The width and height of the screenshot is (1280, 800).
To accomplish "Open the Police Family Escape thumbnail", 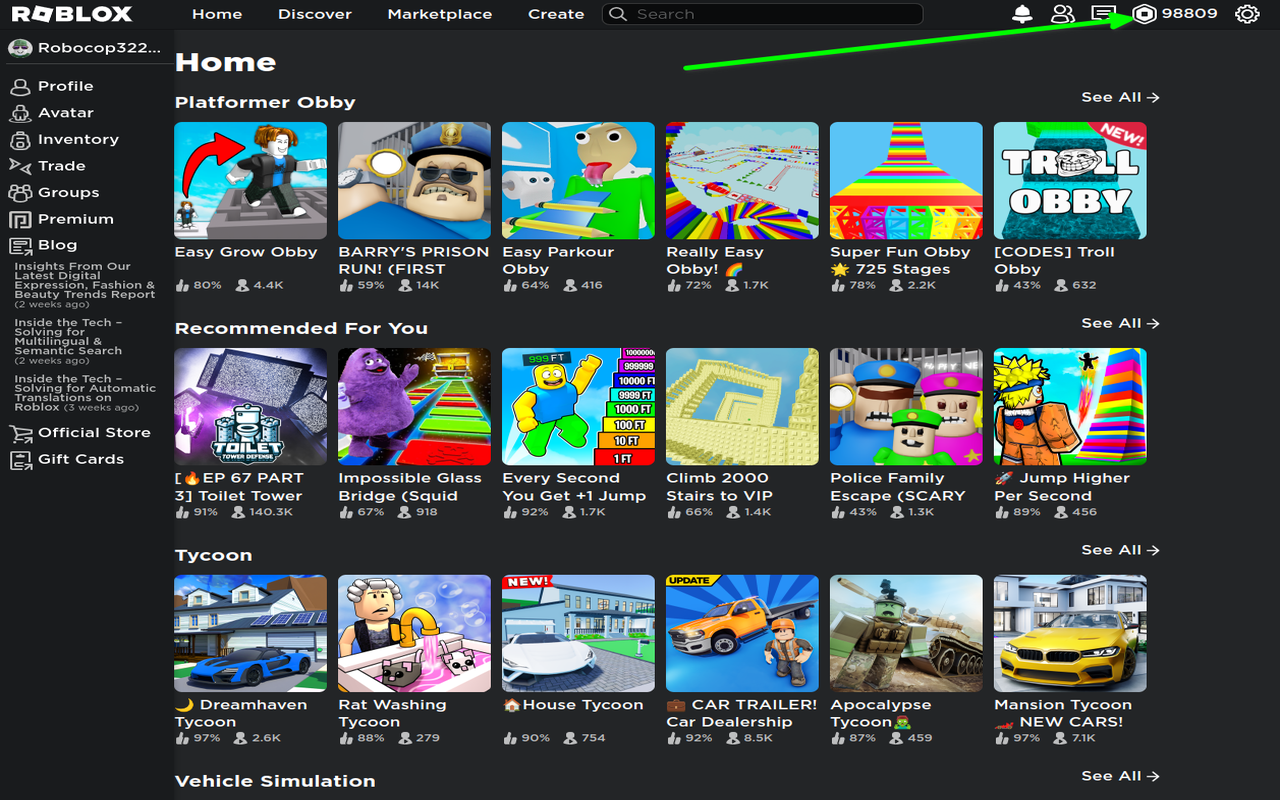I will [906, 407].
